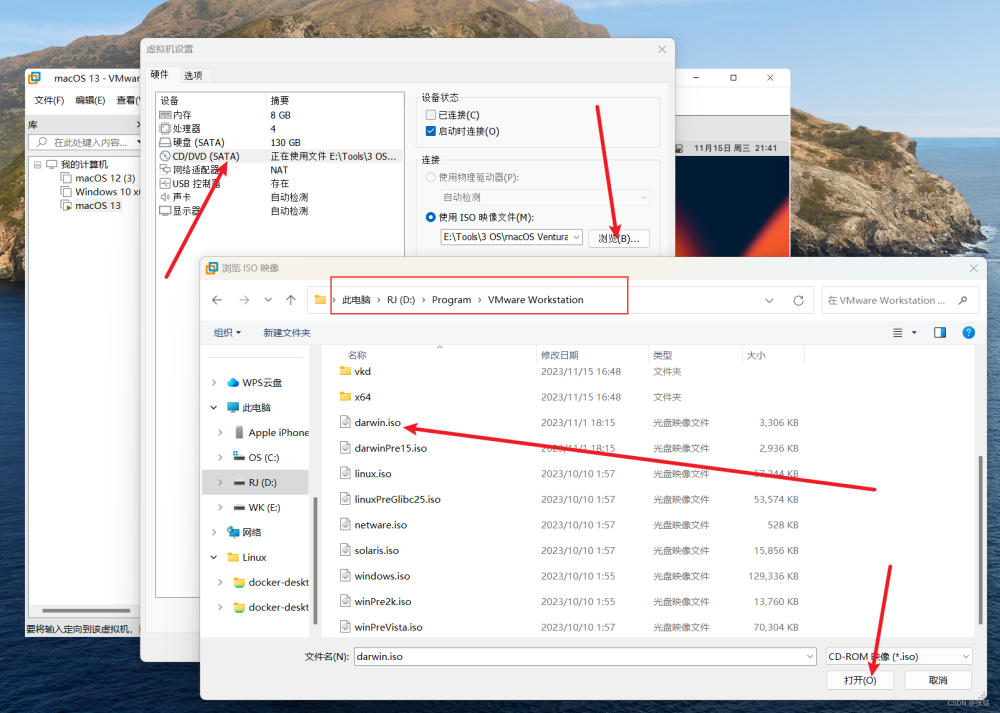Go back in the ISO browse dialog
Viewport: 1000px width, 713px height.
tap(217, 300)
